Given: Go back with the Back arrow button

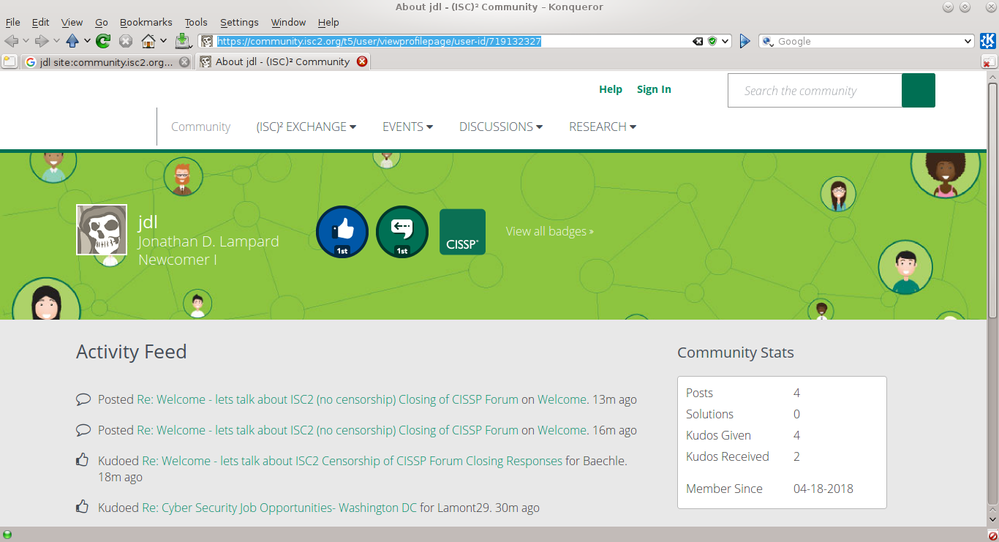Looking at the screenshot, I should [11, 41].
